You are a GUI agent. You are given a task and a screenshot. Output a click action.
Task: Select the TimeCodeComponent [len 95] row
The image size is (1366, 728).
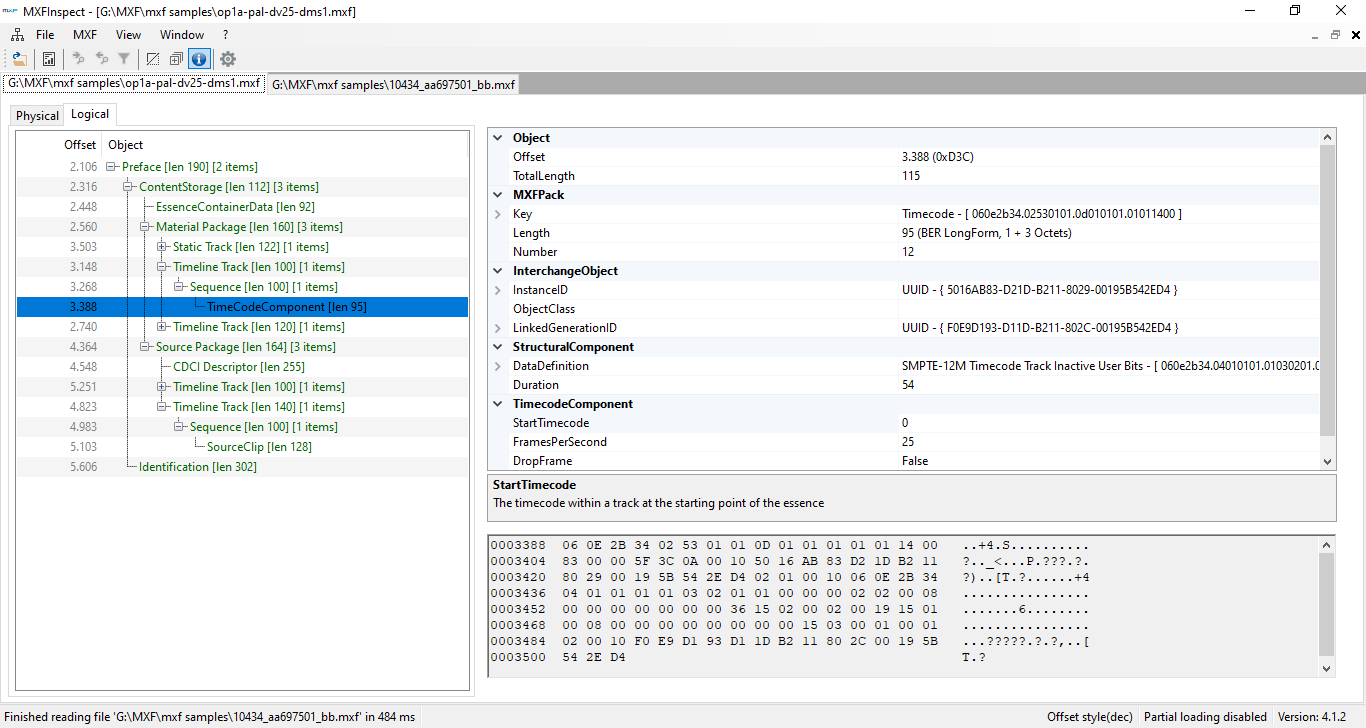(242, 307)
